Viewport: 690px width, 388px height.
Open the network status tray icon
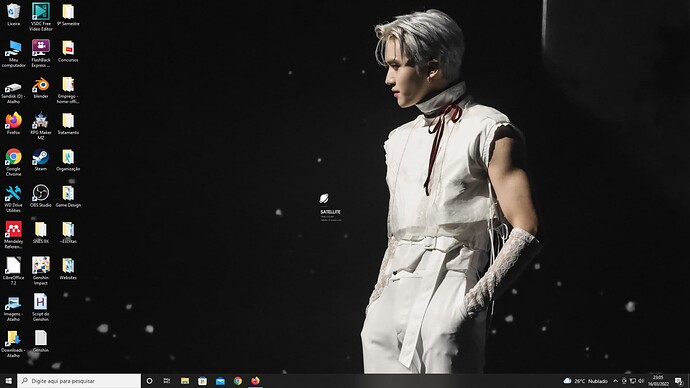633,381
